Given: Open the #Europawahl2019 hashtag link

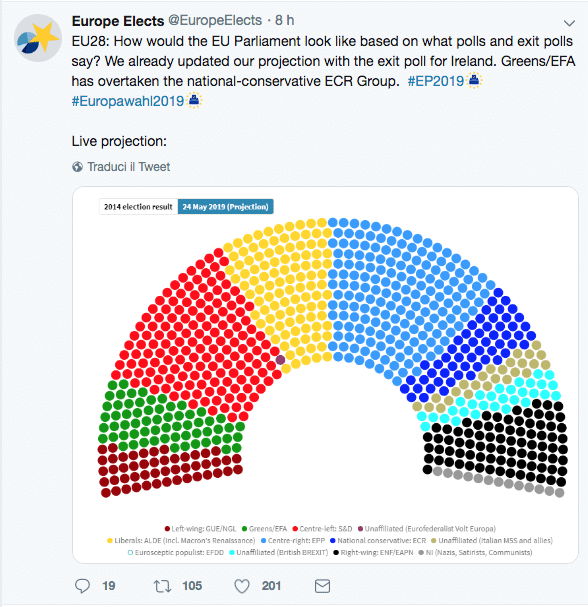Looking at the screenshot, I should click(x=128, y=101).
